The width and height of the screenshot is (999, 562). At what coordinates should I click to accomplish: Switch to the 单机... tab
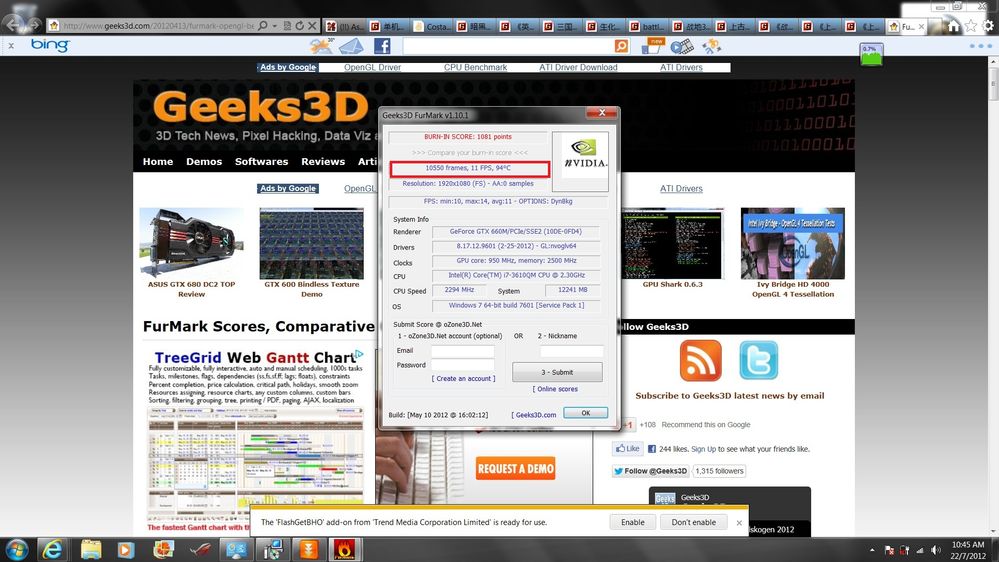[x=388, y=26]
